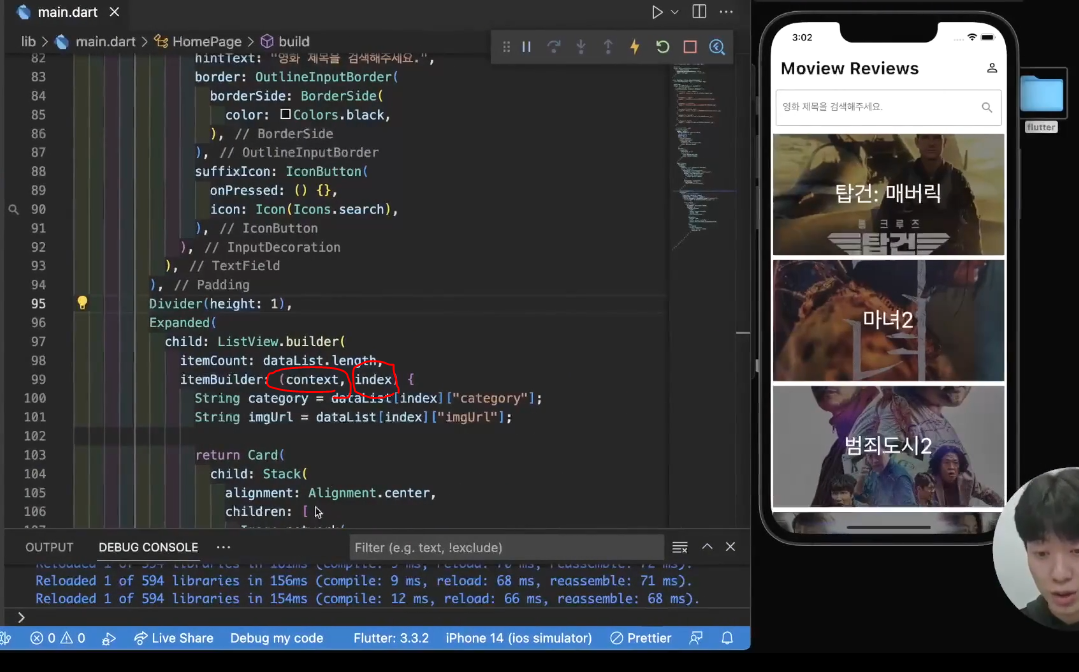Tap the movie search field in simulator
This screenshot has width=1079, height=672.
click(888, 107)
